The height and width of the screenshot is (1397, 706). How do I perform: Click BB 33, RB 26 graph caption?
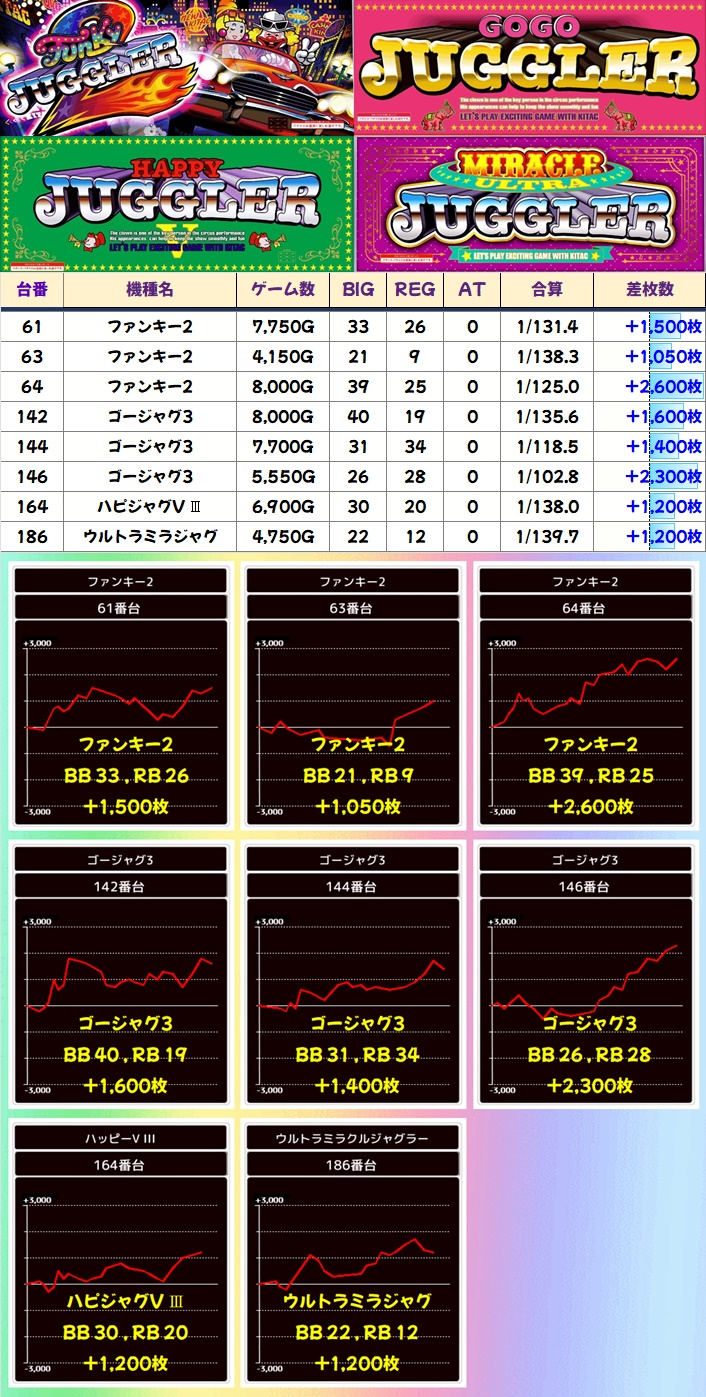[x=125, y=776]
